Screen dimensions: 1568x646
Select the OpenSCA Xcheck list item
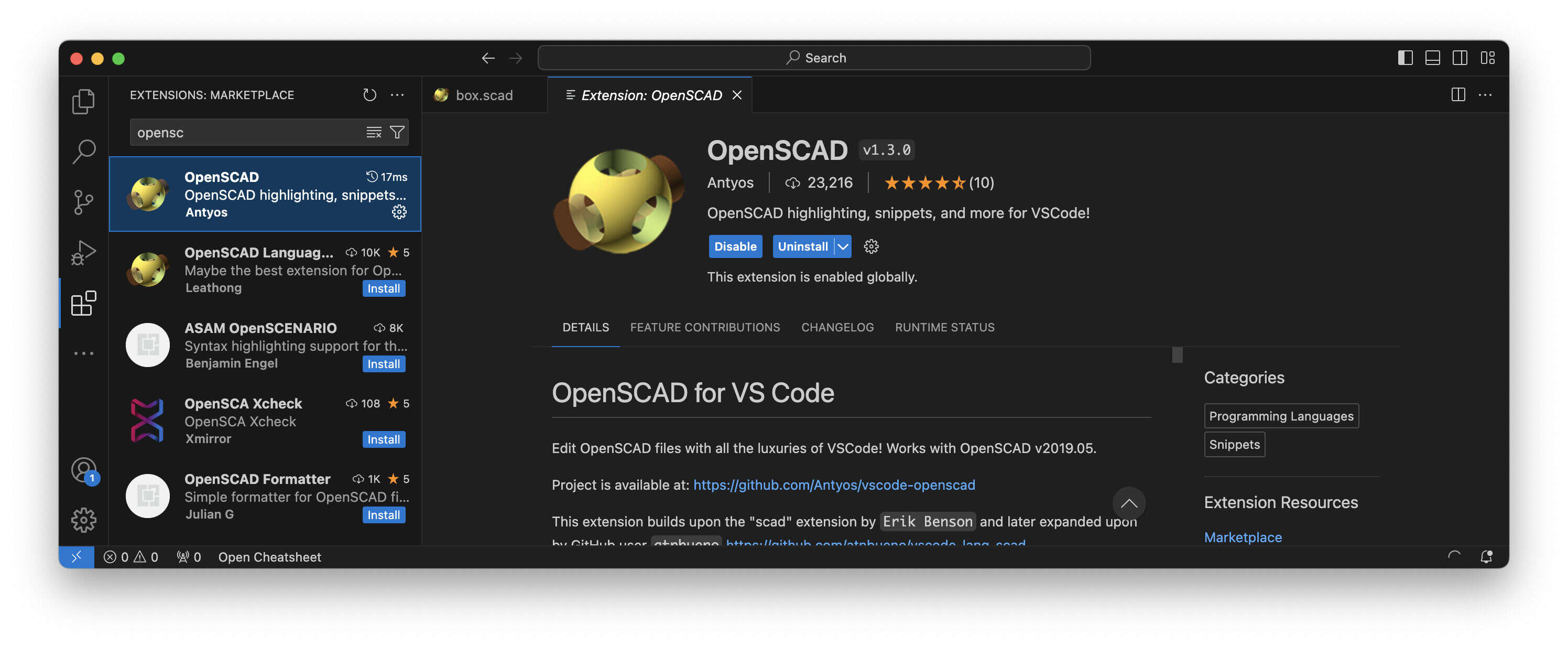(x=265, y=421)
